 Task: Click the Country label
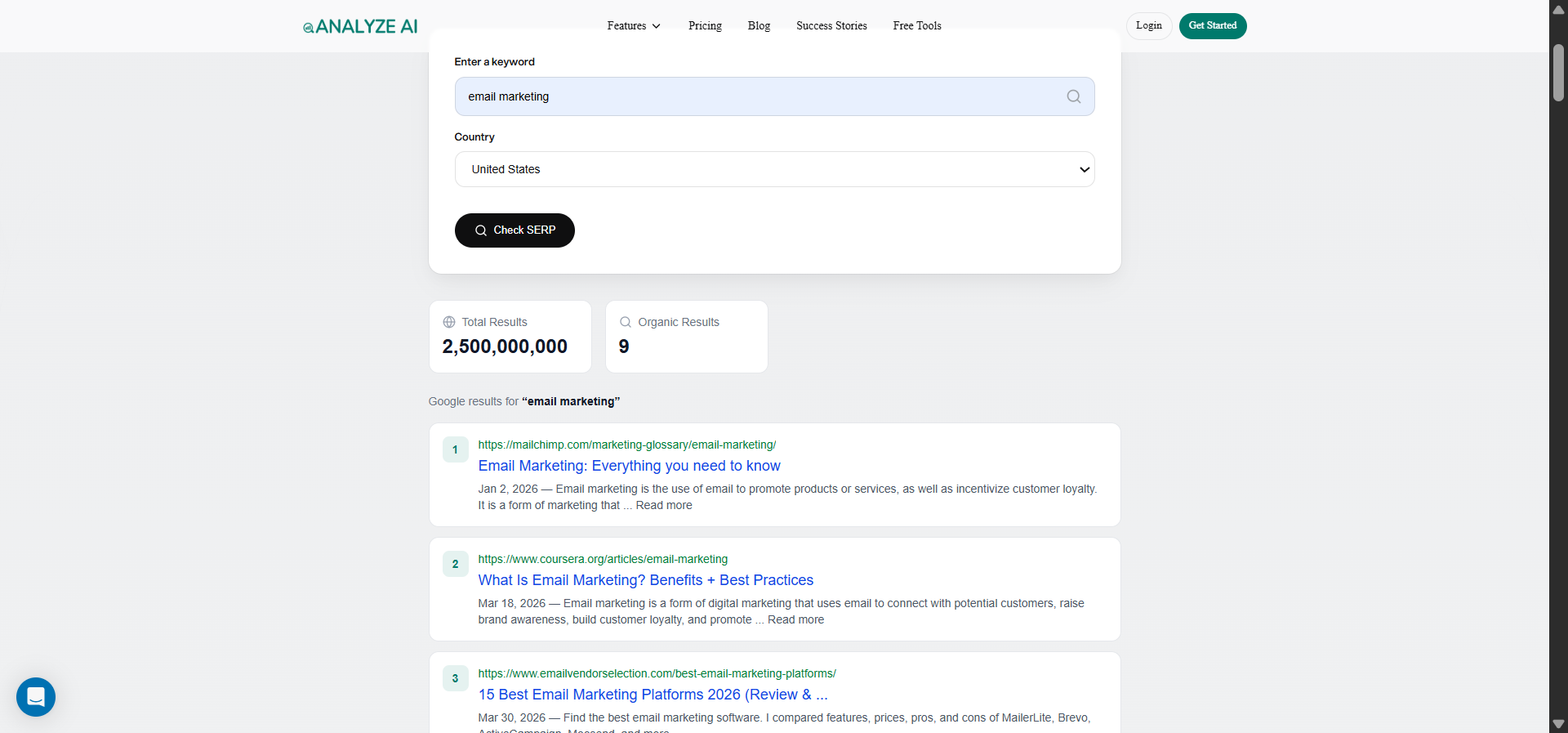pos(474,137)
